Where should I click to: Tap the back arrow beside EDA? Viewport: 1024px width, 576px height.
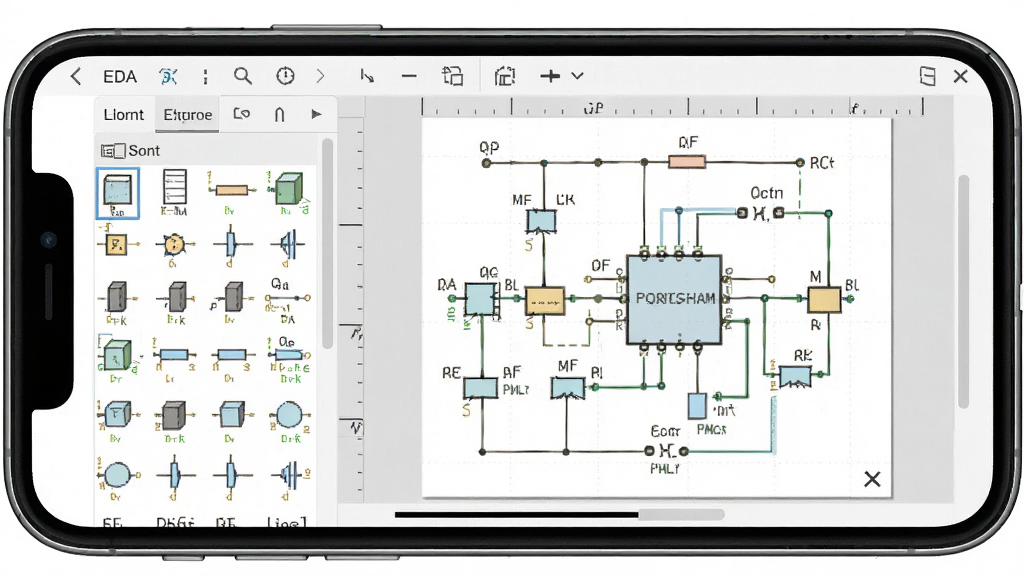tap(76, 76)
